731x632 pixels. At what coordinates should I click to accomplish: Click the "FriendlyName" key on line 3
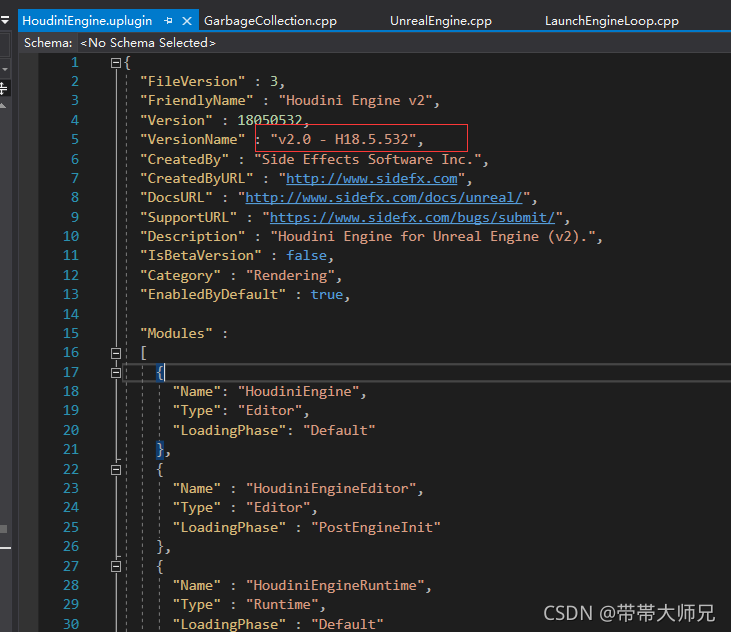coord(196,101)
